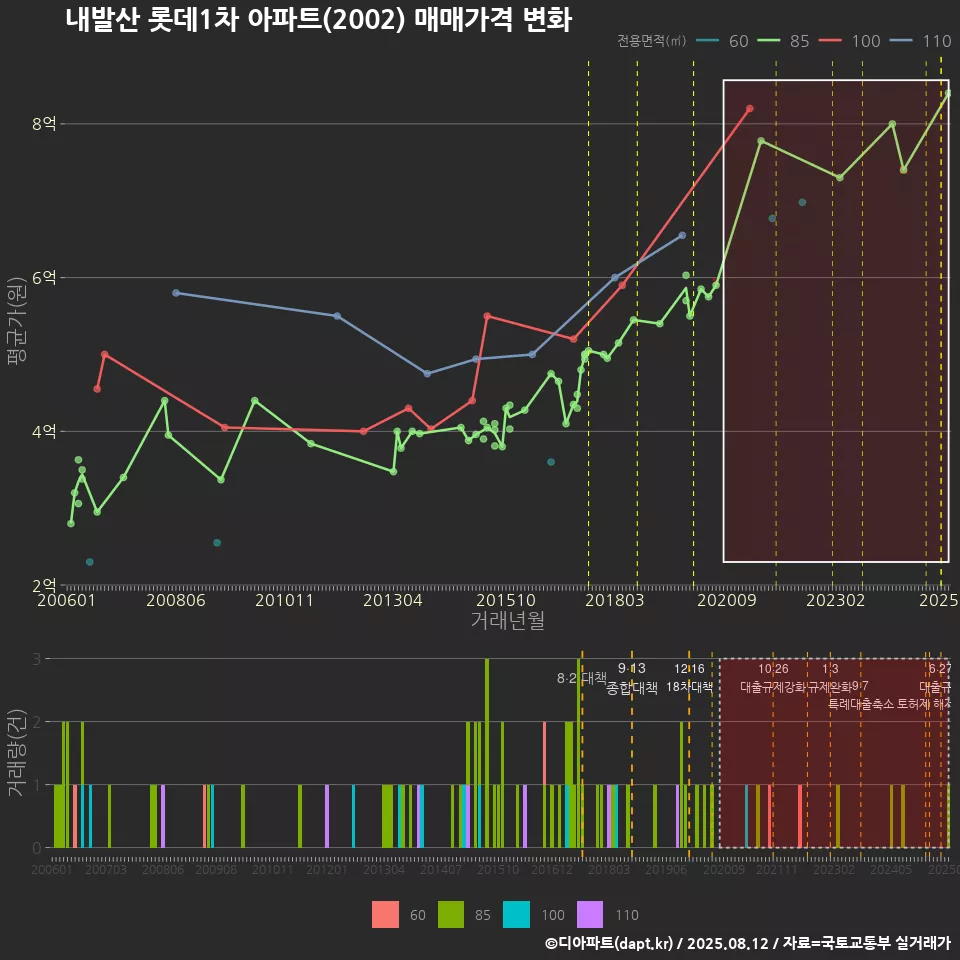Click the 1·3 규제완화 policy annotation
Screen dimensions: 960x960
coord(830,678)
